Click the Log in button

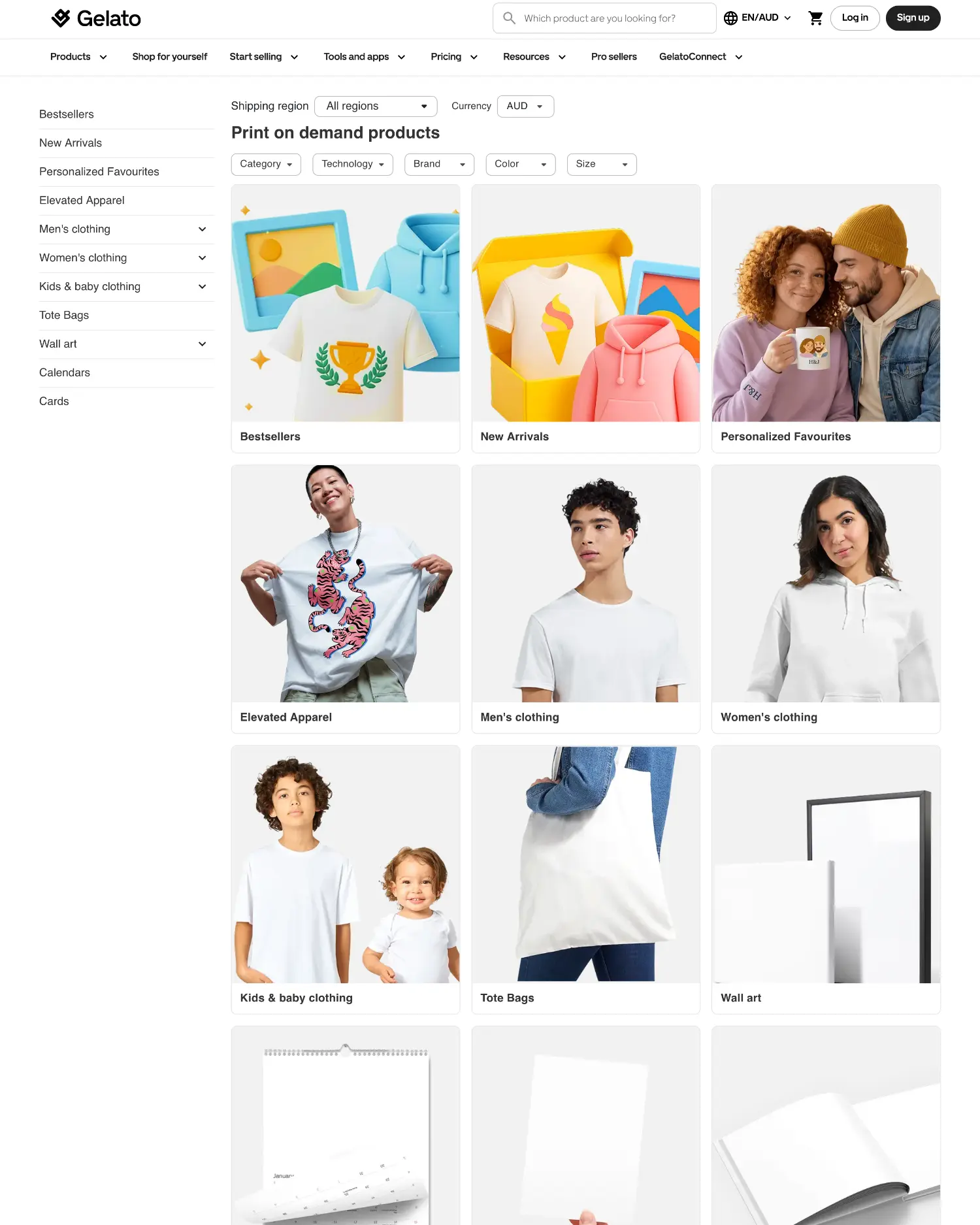[855, 18]
